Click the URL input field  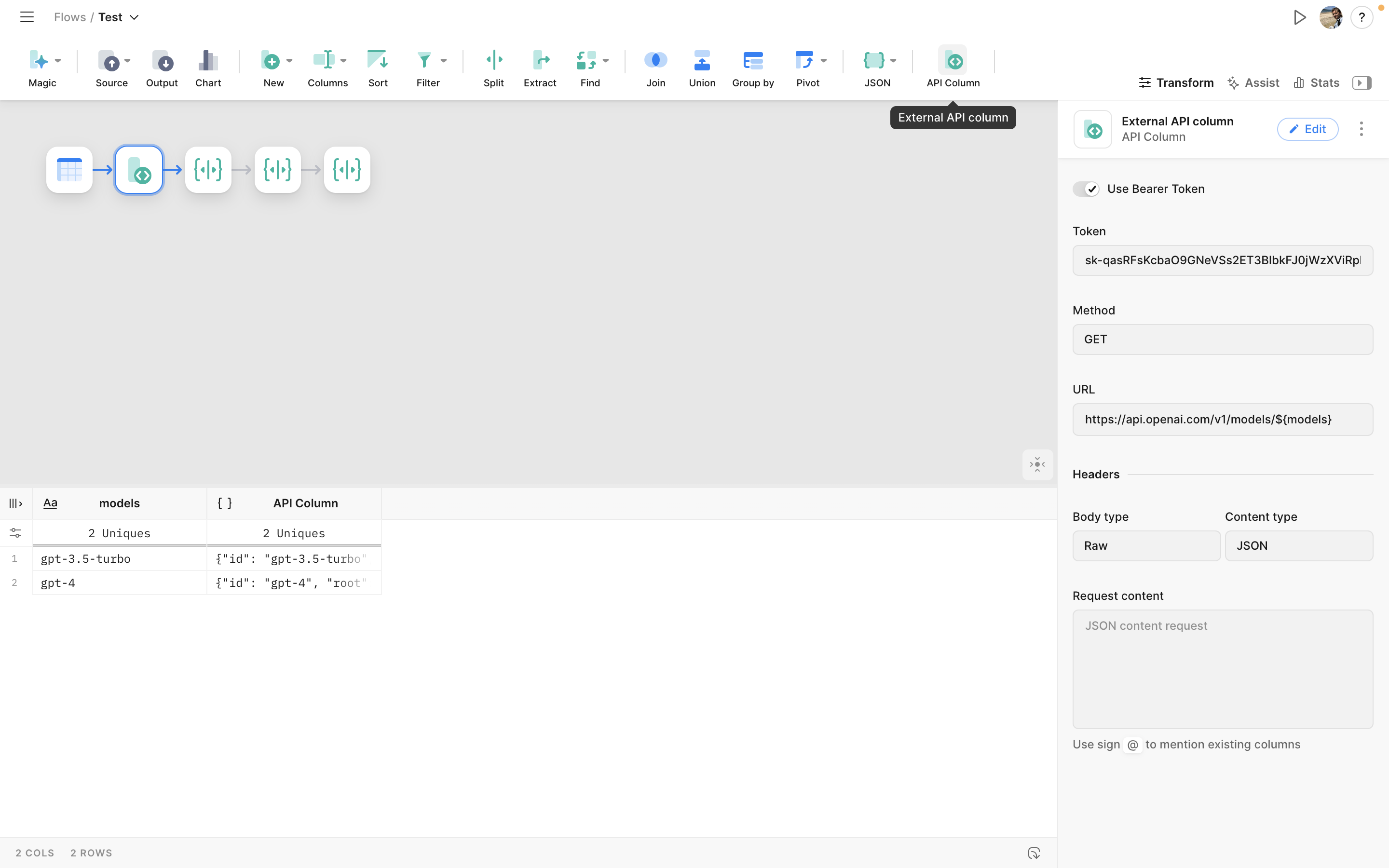click(1223, 419)
